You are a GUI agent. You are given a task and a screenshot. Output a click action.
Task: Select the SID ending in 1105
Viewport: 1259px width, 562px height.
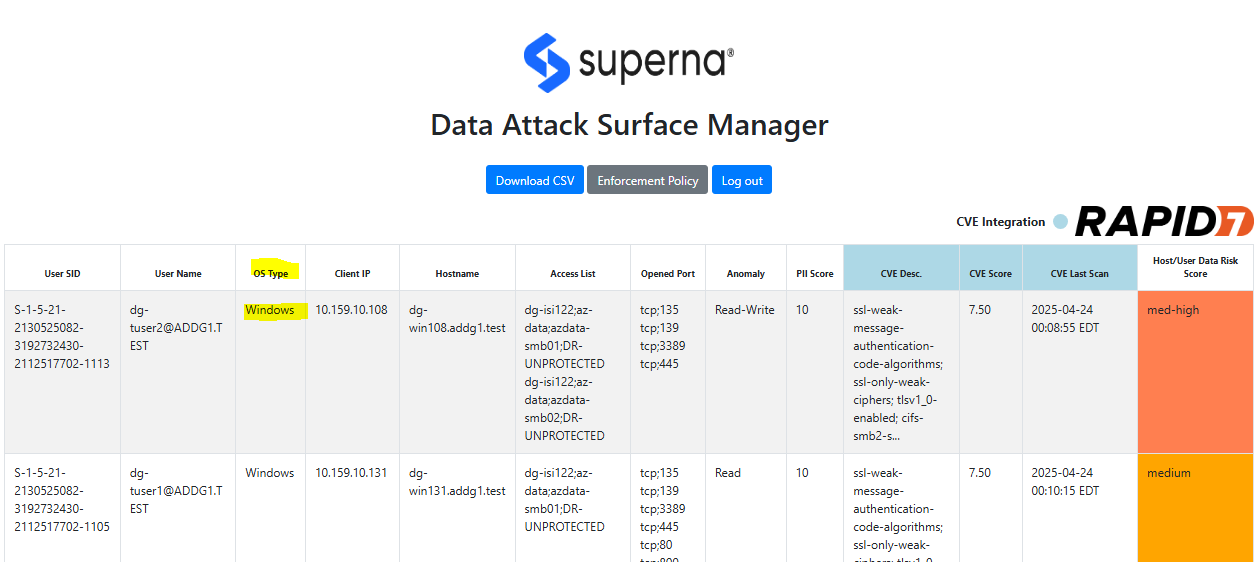point(62,500)
